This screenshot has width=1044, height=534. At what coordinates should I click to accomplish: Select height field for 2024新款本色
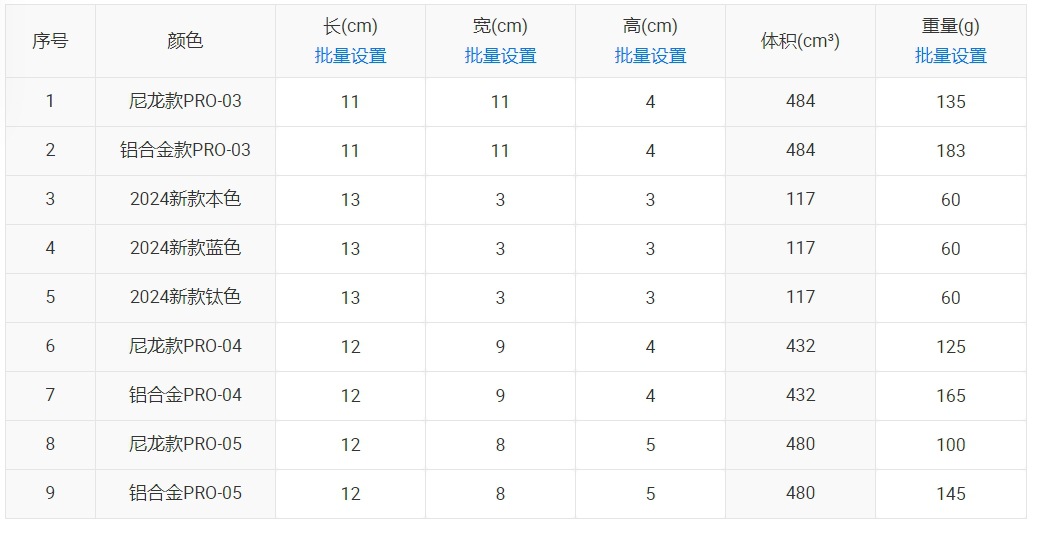[x=650, y=200]
